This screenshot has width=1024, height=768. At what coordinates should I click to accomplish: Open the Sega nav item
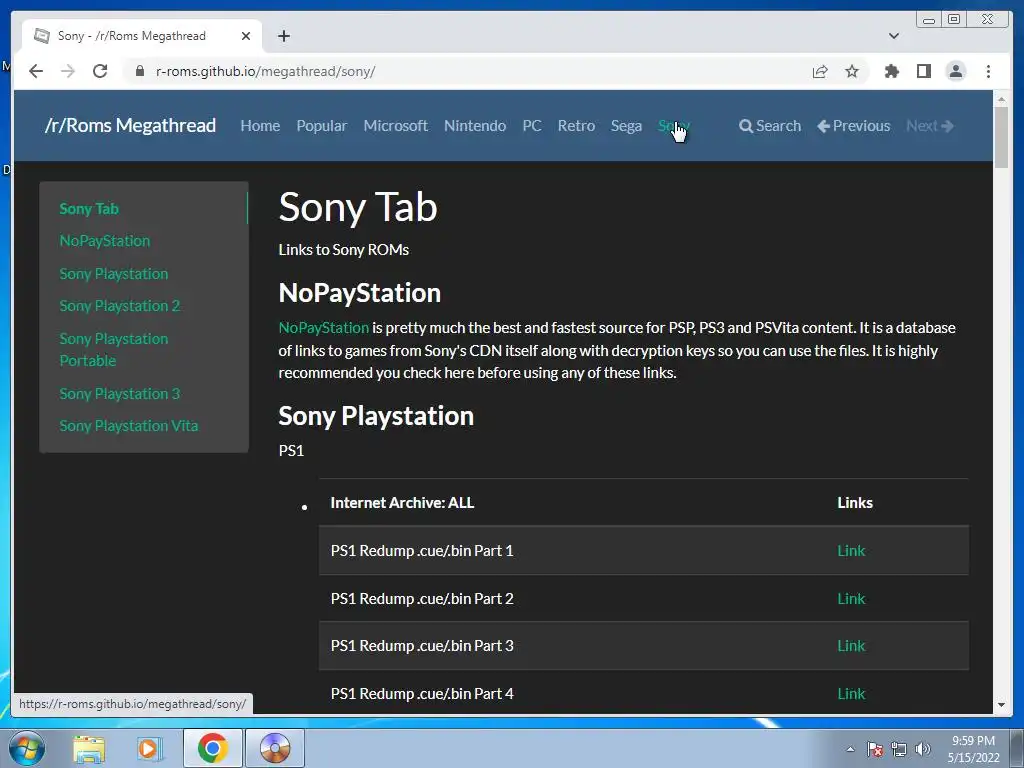[x=626, y=126]
